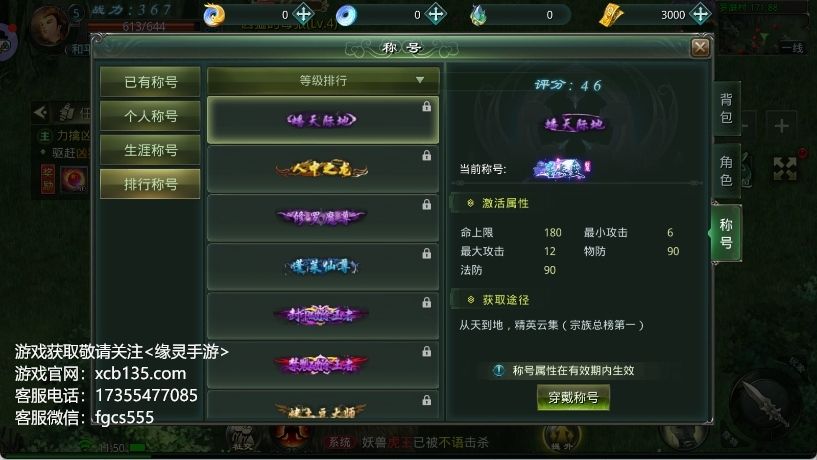Tap the player avatar portrait
This screenshot has width=817, height=460.
tap(49, 25)
